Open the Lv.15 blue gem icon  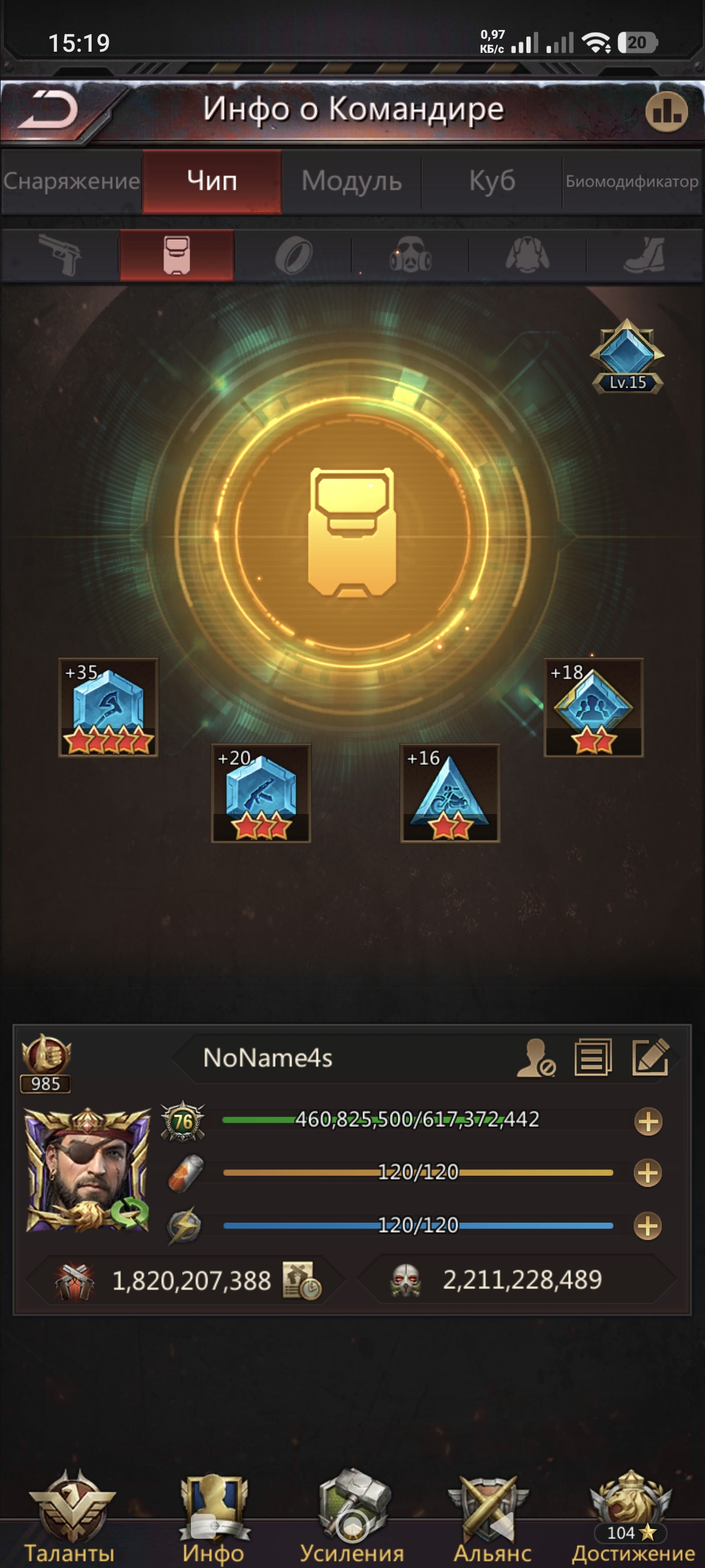(x=627, y=356)
